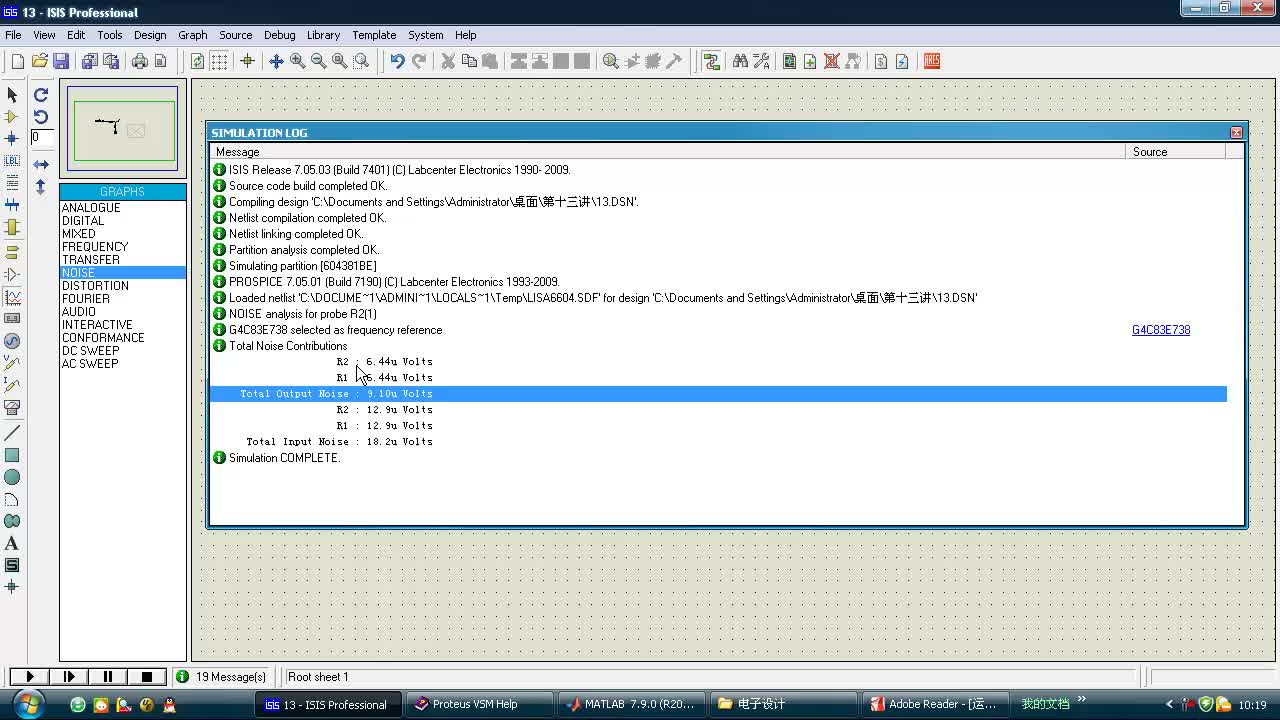Pick the 2D graphics box tool
The width and height of the screenshot is (1280, 720).
(12, 455)
